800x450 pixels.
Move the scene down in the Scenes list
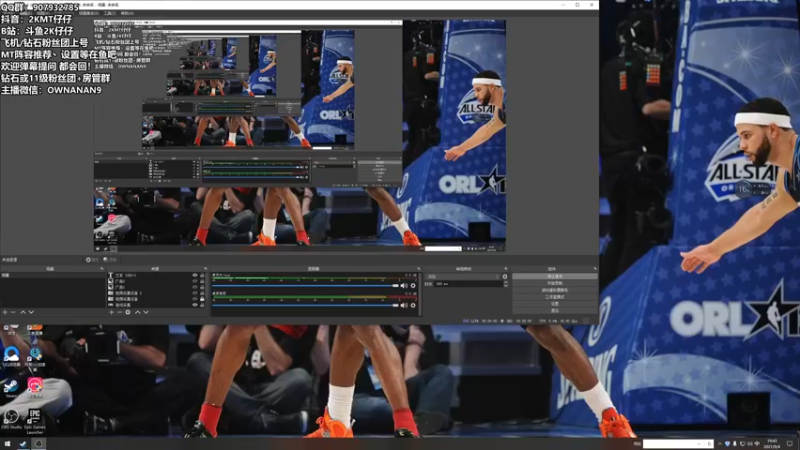31,312
